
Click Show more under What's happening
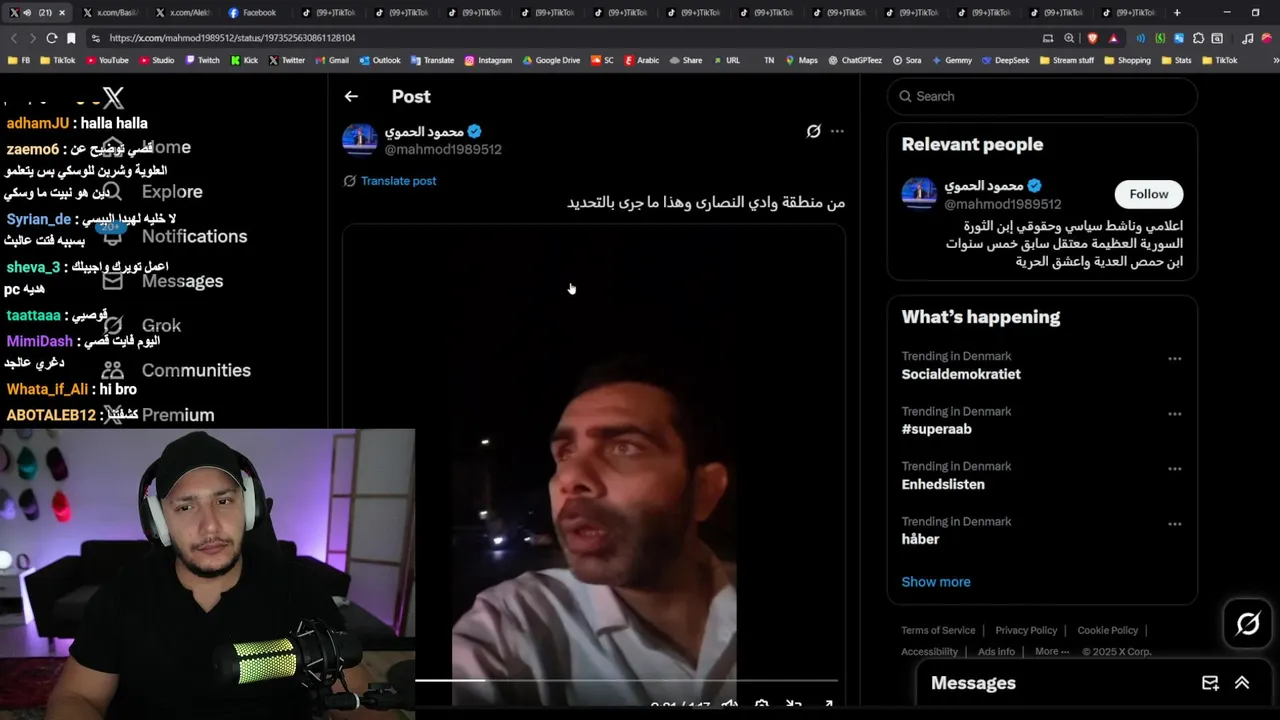tap(936, 582)
